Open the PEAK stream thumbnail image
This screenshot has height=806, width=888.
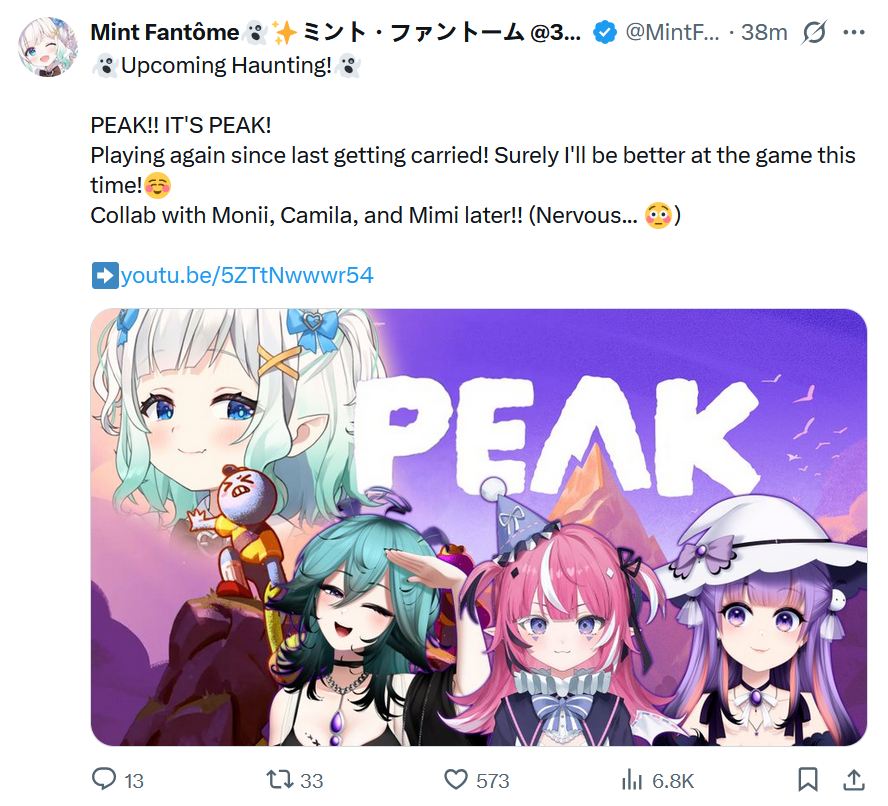pyautogui.click(x=479, y=527)
